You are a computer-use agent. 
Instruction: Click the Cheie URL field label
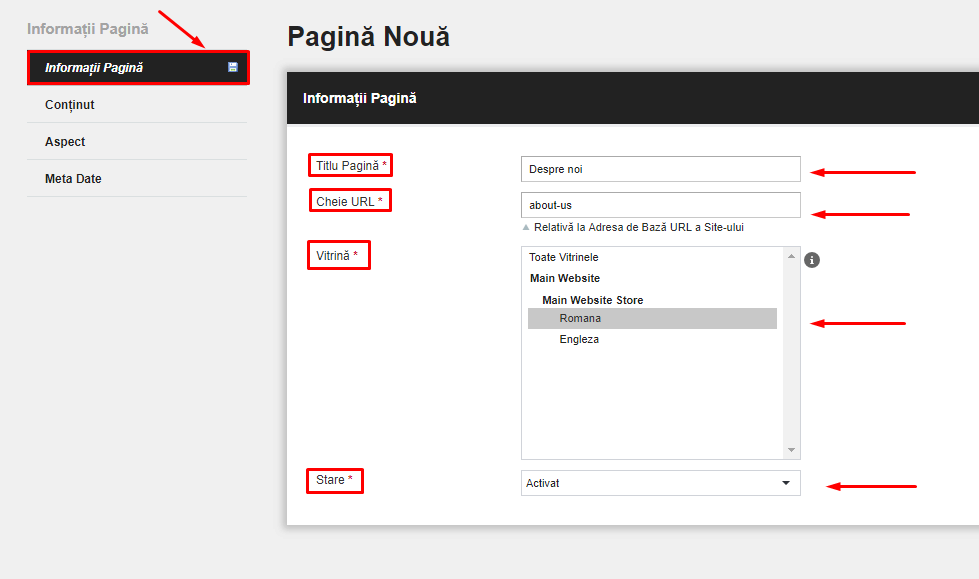[350, 201]
